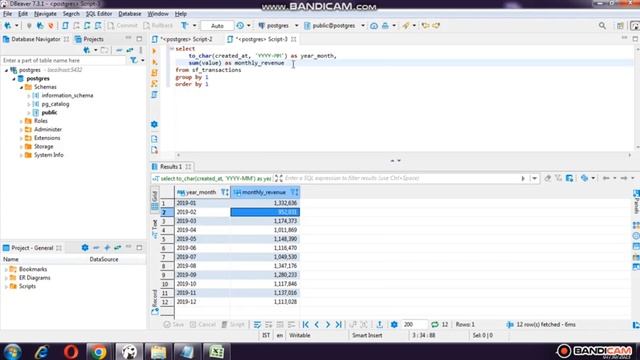Click the Commit button in toolbar
Viewport: 640px width, 360px height.
(122, 26)
